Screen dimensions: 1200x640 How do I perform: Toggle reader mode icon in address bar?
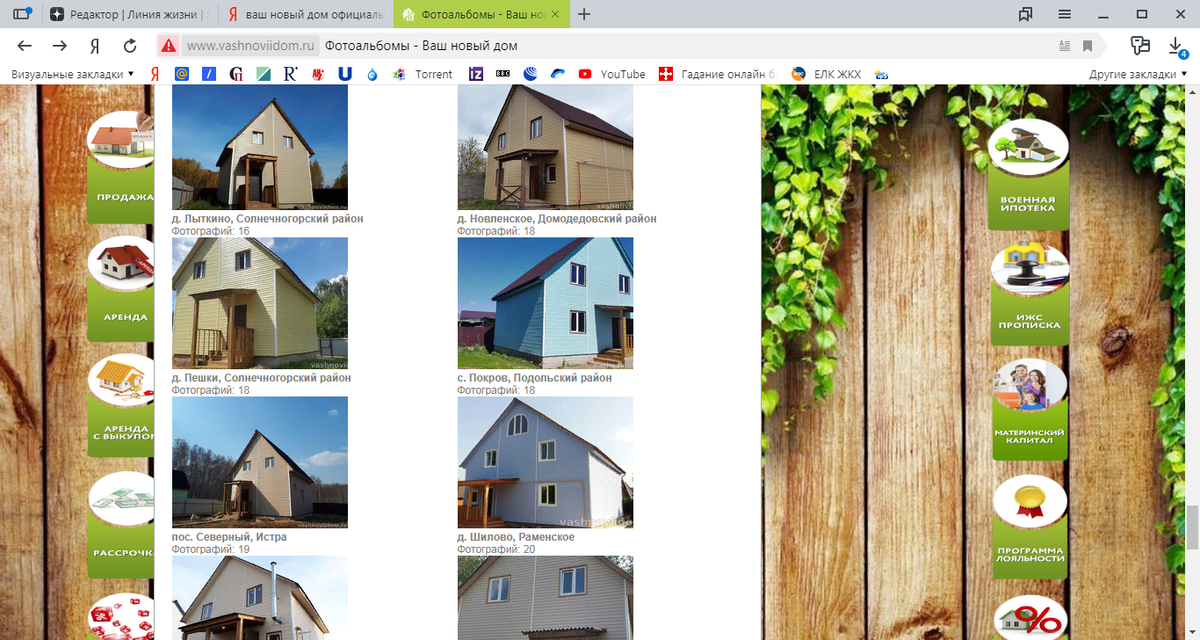pyautogui.click(x=1064, y=46)
